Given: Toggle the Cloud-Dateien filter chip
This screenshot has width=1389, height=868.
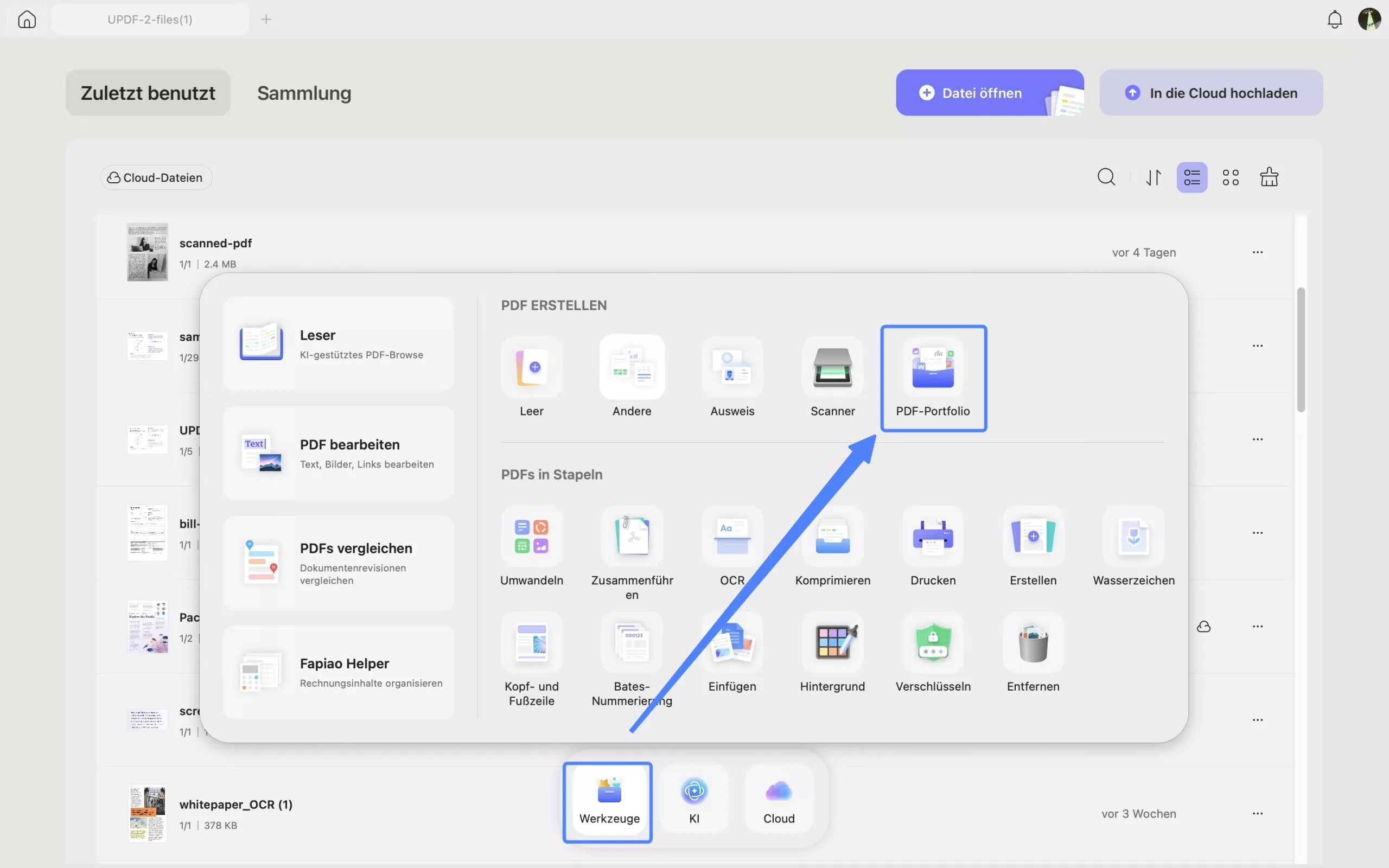Looking at the screenshot, I should tap(156, 177).
